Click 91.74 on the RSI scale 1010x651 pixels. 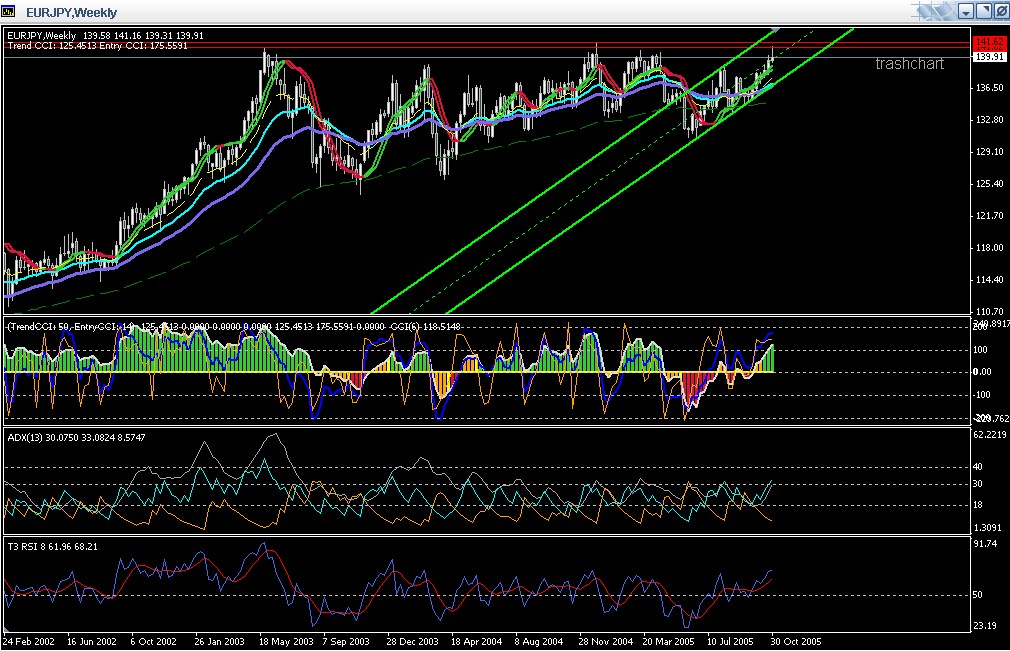point(985,544)
